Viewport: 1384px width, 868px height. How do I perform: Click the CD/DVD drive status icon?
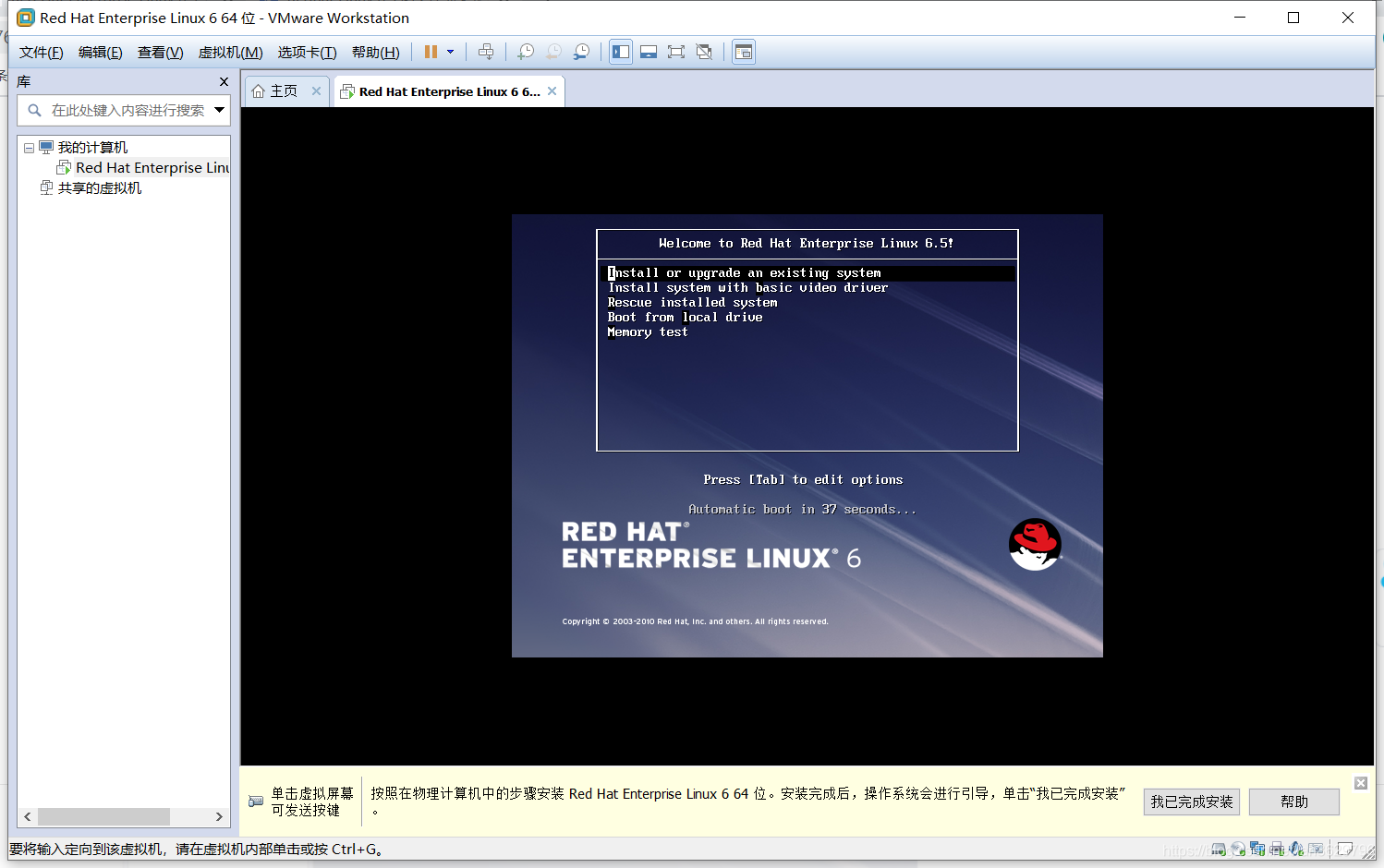pyautogui.click(x=1238, y=850)
